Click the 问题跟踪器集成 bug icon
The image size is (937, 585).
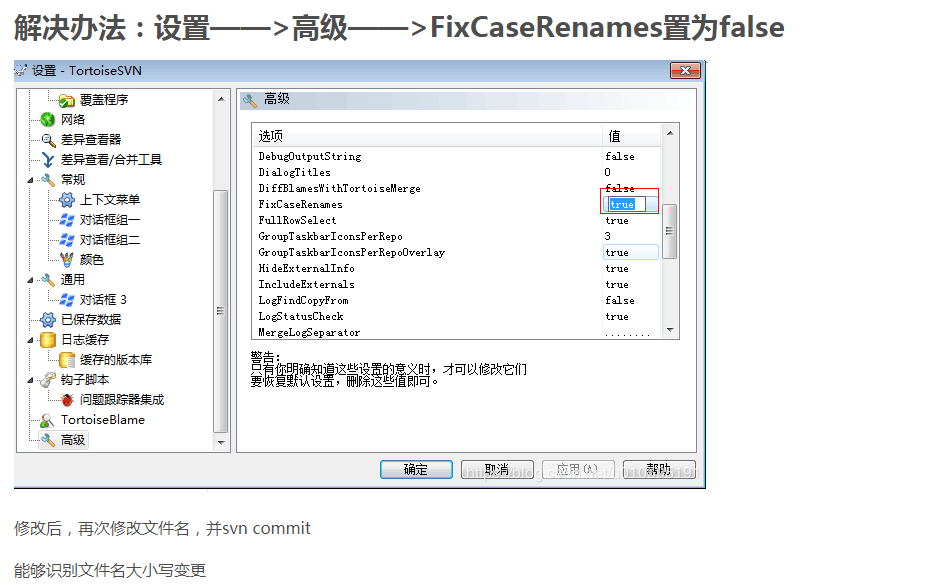pos(67,400)
